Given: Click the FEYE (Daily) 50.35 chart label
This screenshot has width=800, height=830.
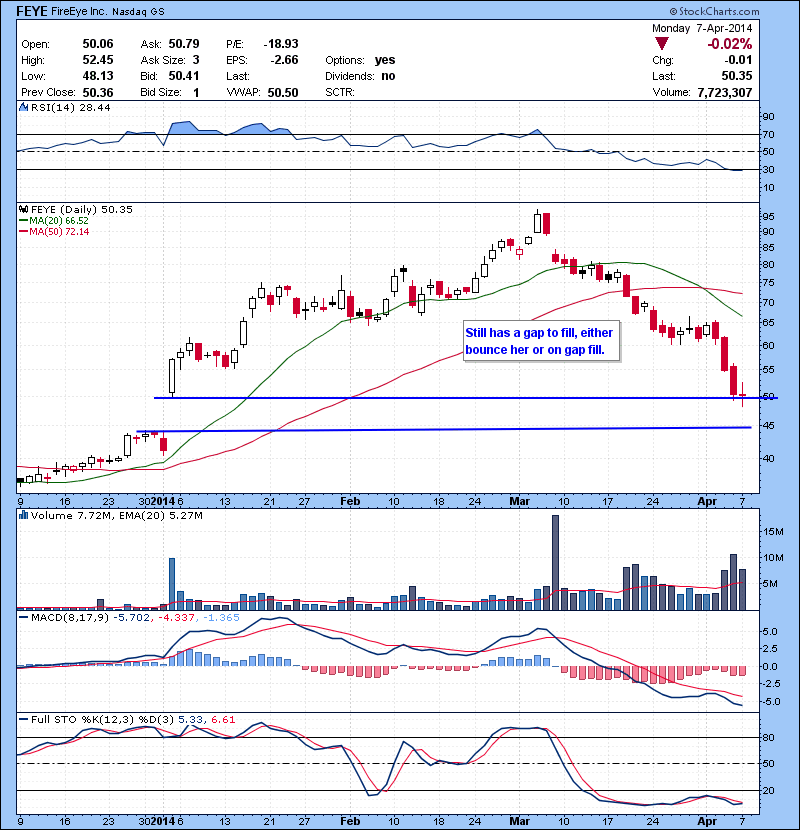Looking at the screenshot, I should (82, 209).
